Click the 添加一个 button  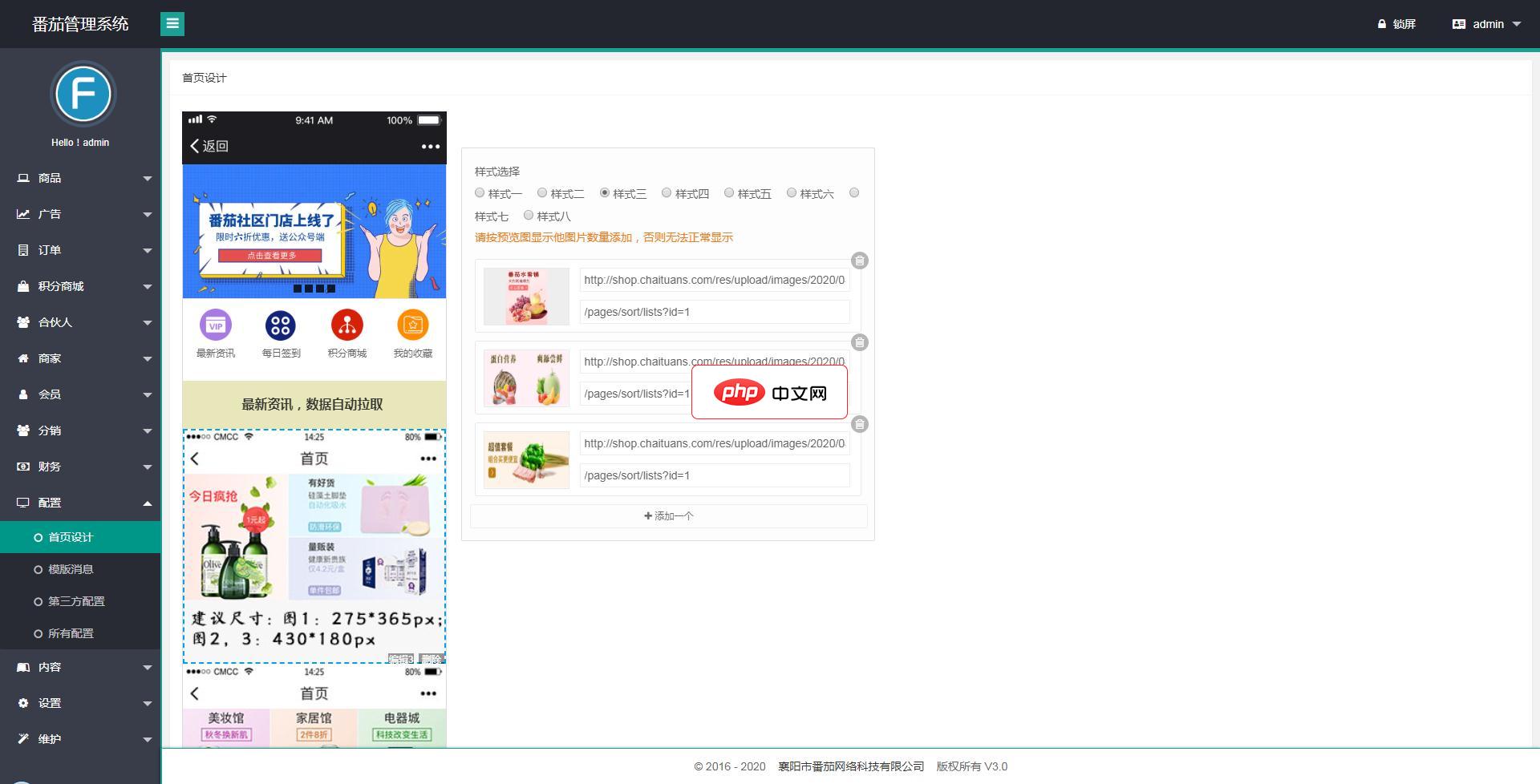click(668, 516)
